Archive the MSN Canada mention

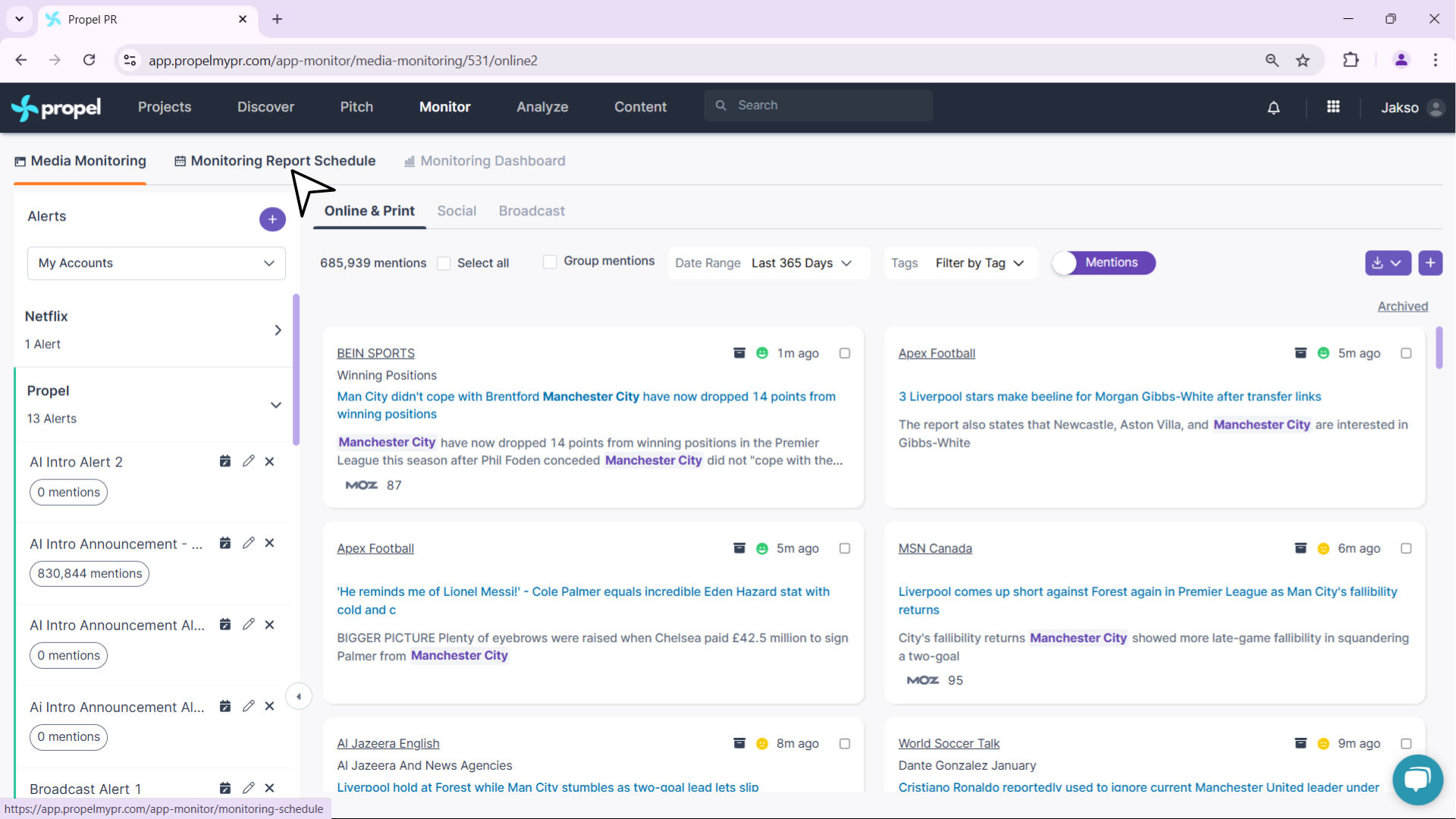click(x=1301, y=548)
